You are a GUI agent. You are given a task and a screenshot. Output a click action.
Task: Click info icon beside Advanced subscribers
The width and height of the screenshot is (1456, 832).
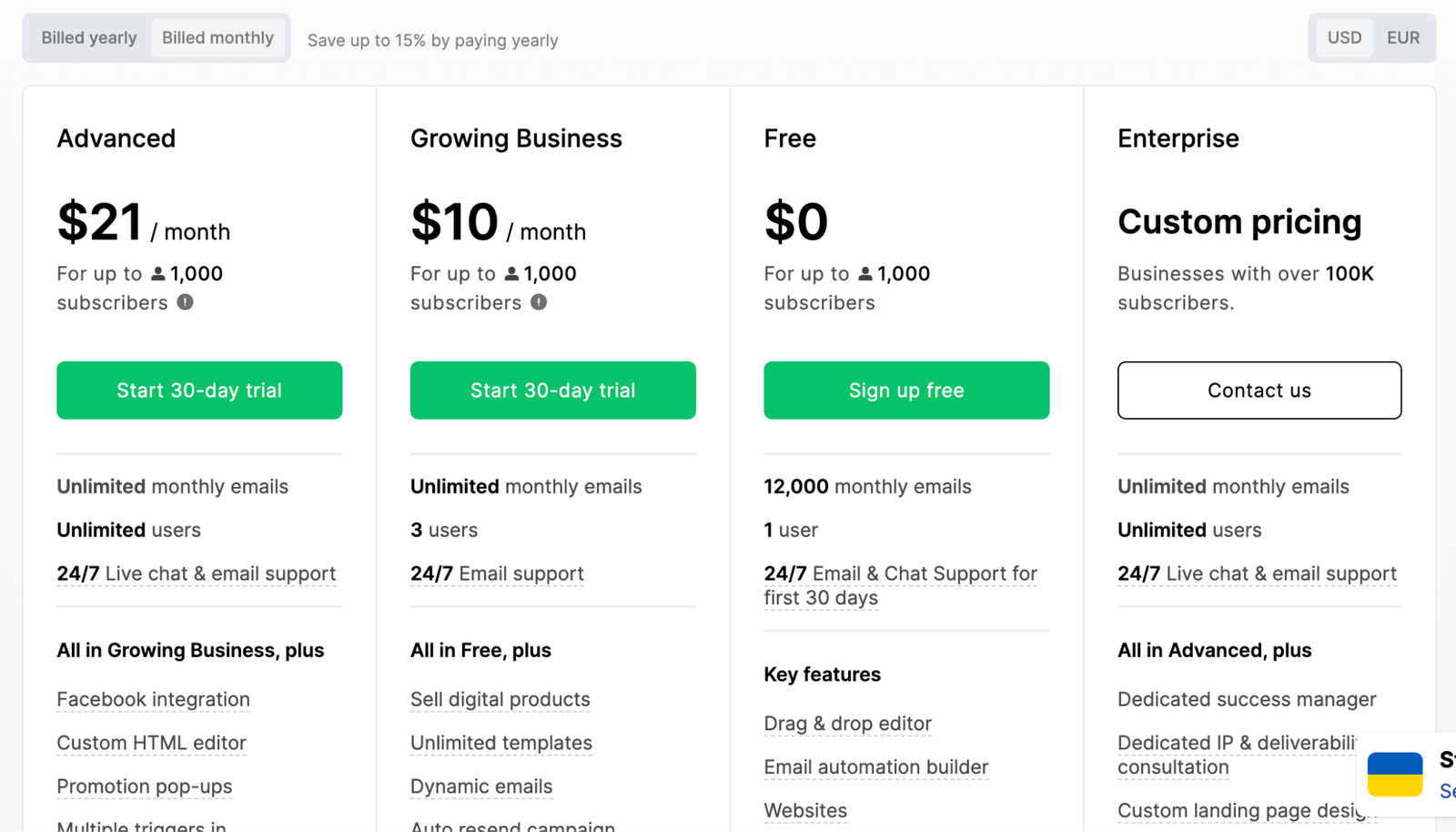[x=185, y=302]
